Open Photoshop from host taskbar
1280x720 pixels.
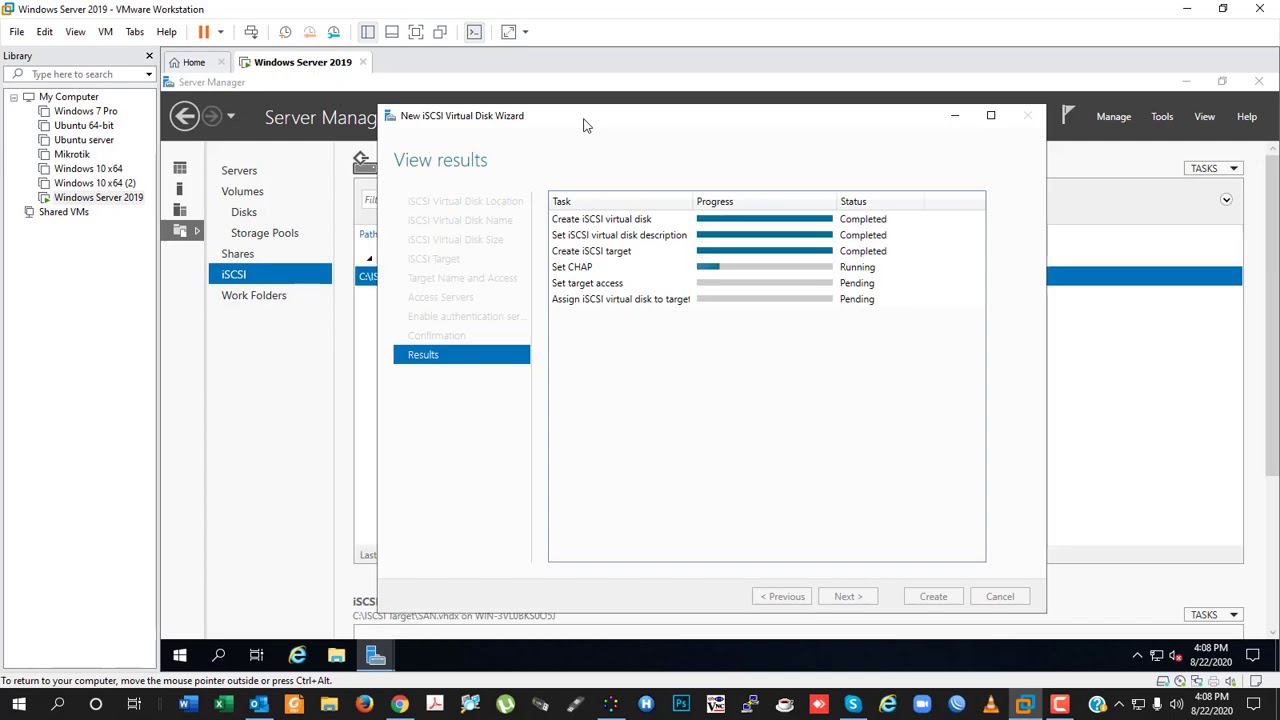(x=681, y=705)
